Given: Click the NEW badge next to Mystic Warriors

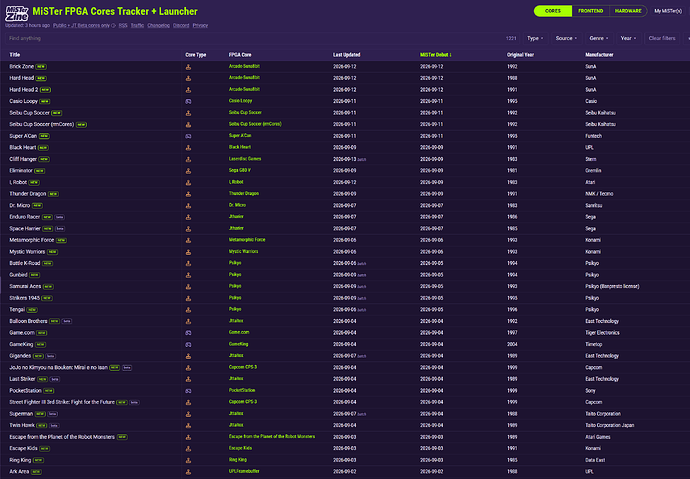Looking at the screenshot, I should pyautogui.click(x=52, y=252).
